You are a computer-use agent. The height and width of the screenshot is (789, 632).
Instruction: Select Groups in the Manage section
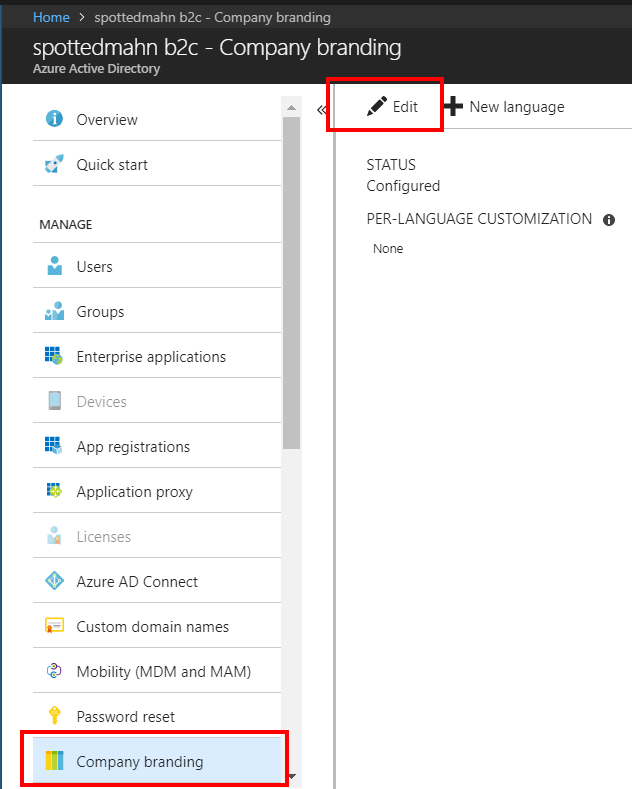pos(157,311)
